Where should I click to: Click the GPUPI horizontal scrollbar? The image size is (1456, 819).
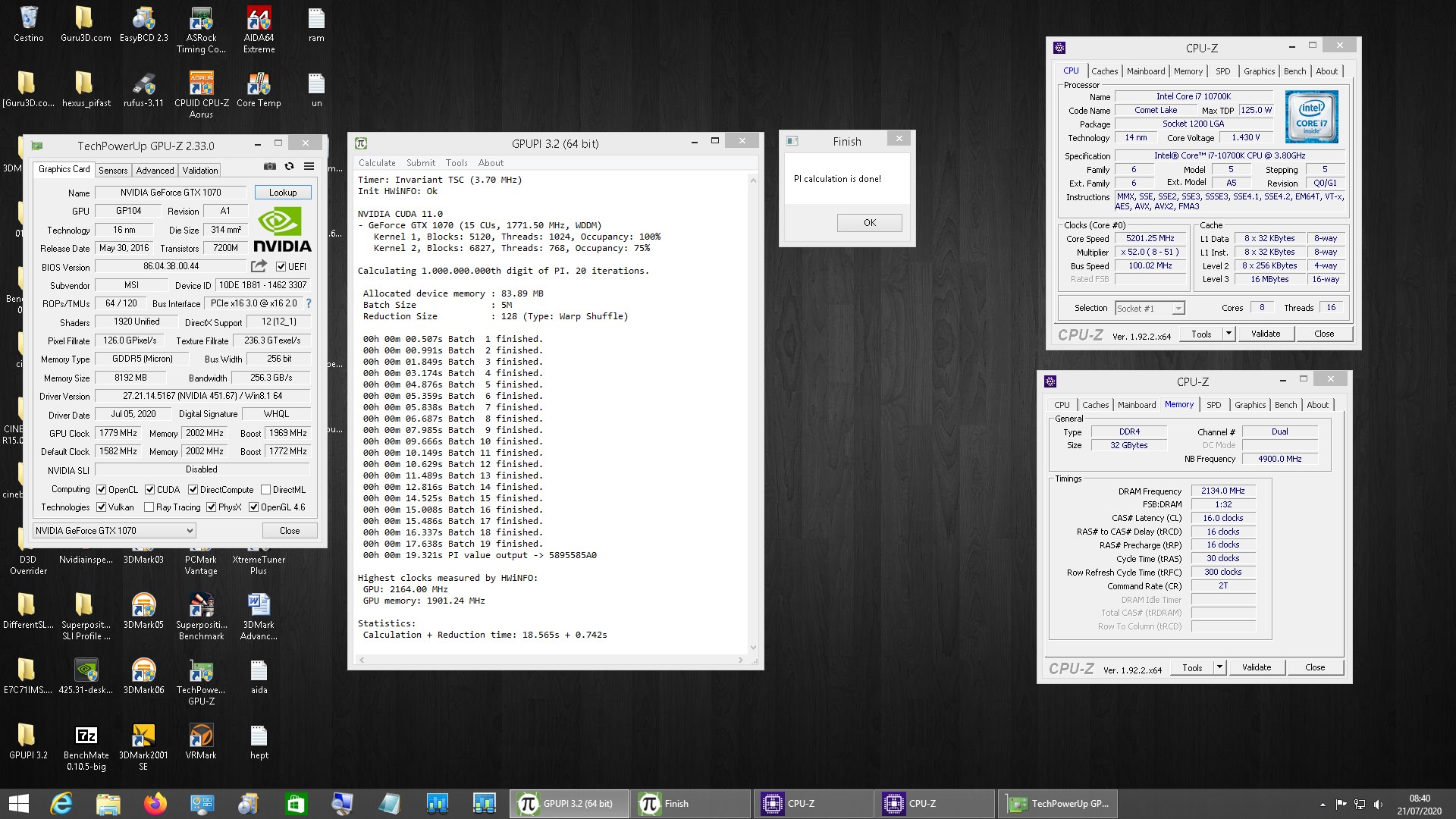[551, 660]
